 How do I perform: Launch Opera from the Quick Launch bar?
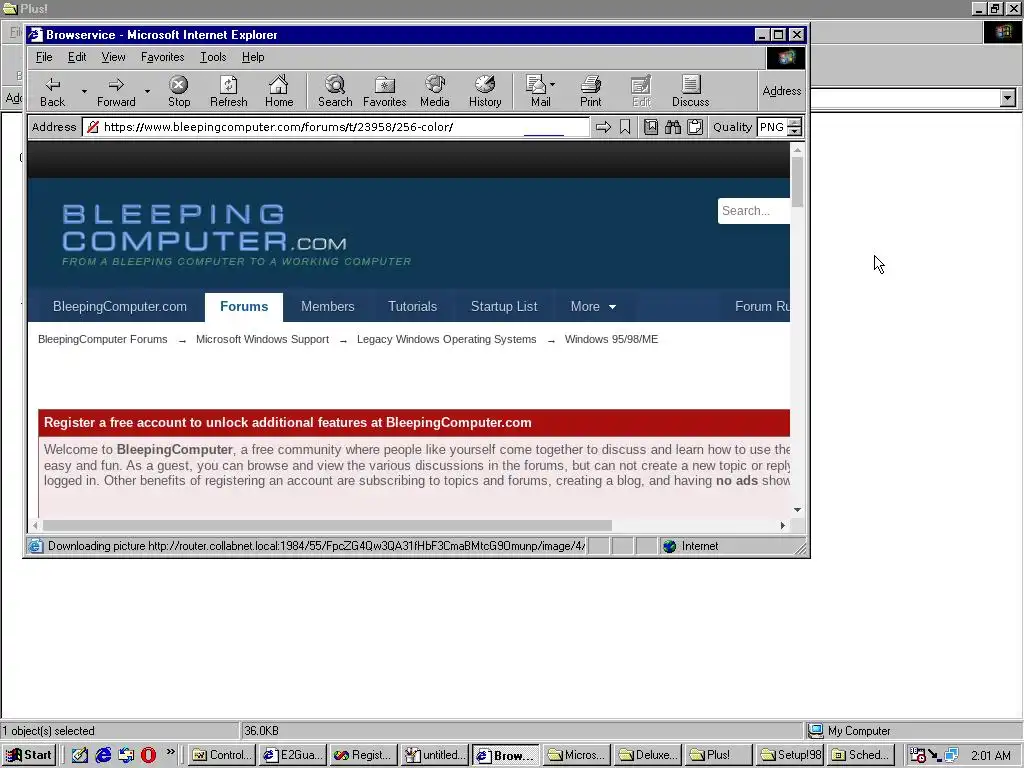(149, 755)
